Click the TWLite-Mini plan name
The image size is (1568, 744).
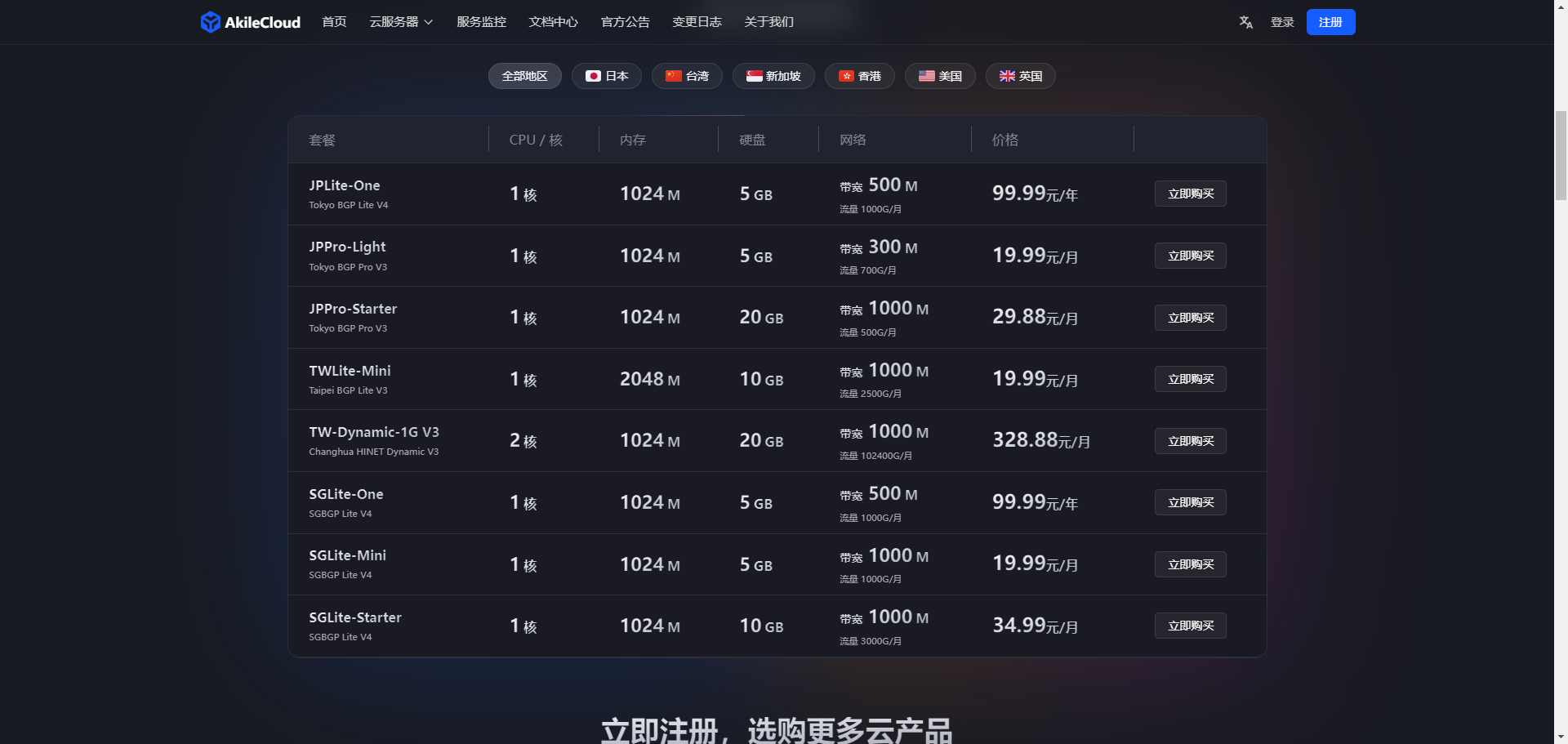coord(350,371)
